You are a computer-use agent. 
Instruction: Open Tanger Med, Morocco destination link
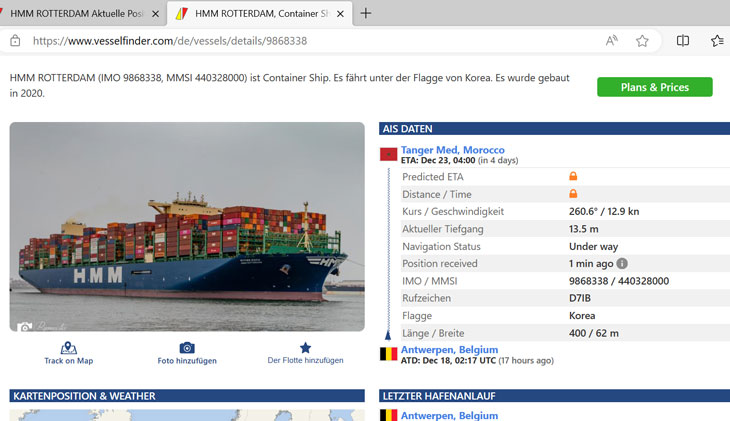point(452,150)
